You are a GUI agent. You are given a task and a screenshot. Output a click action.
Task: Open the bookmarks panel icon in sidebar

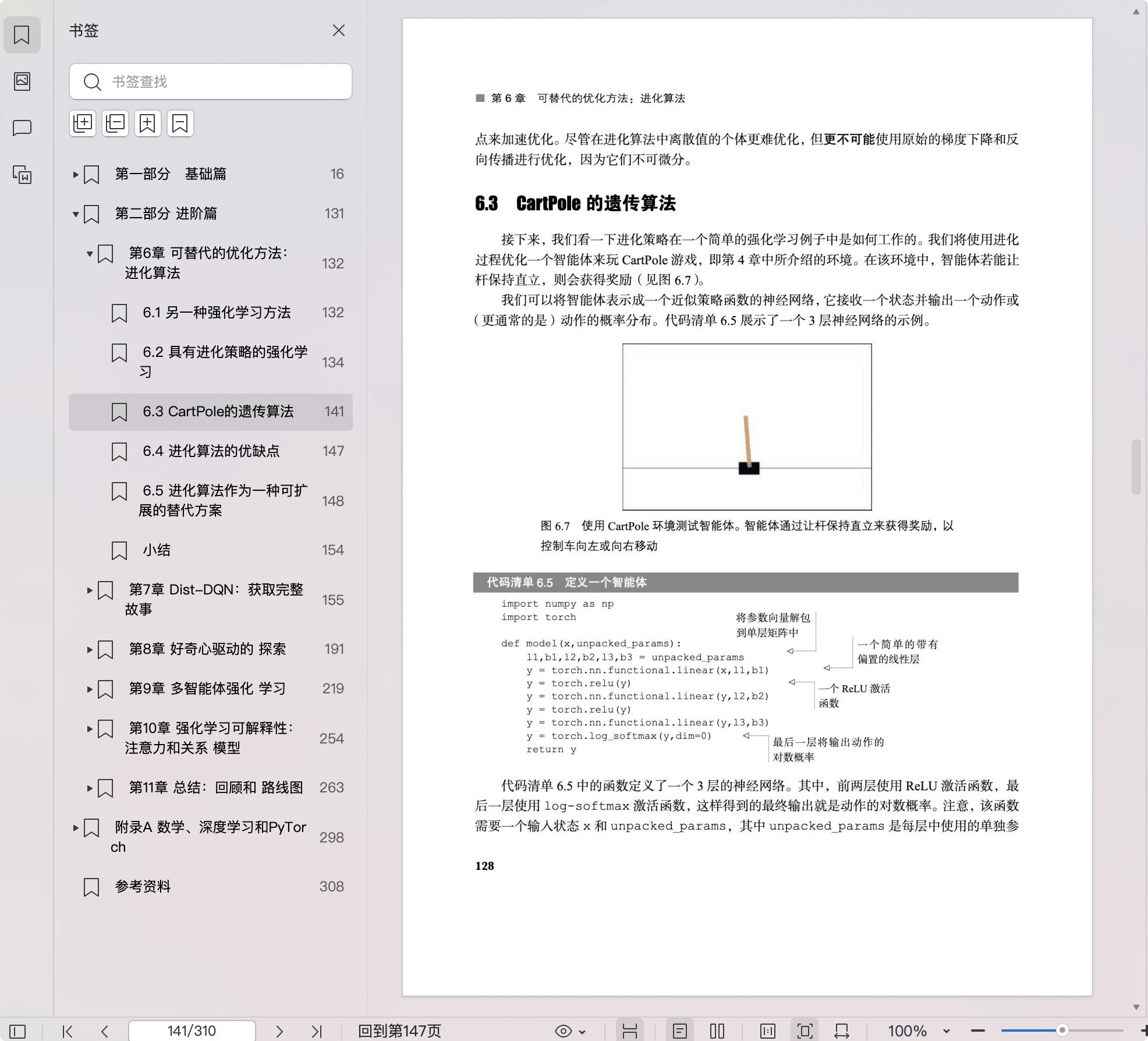(22, 35)
